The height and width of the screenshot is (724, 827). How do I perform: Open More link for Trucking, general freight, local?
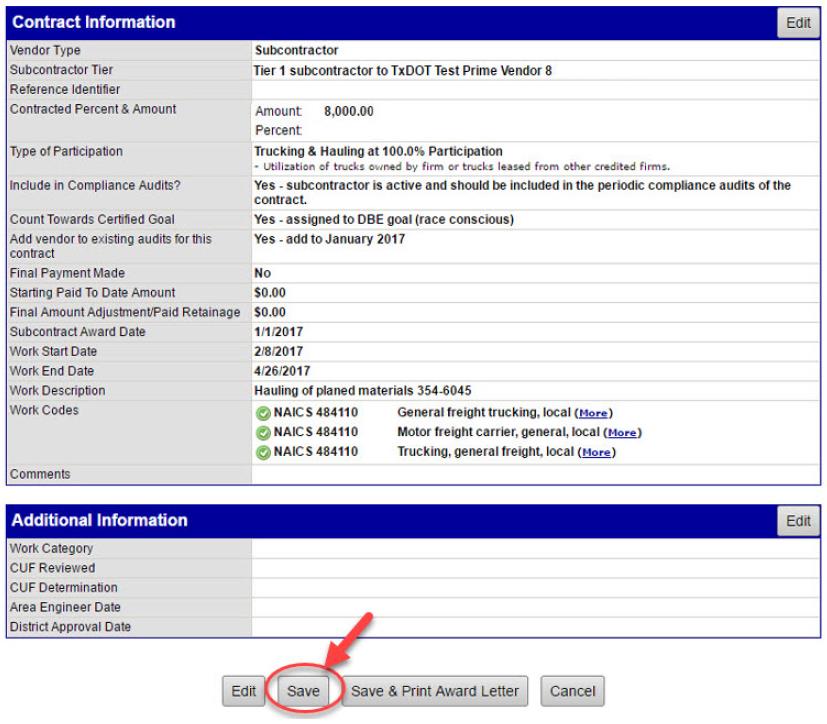pyautogui.click(x=597, y=452)
